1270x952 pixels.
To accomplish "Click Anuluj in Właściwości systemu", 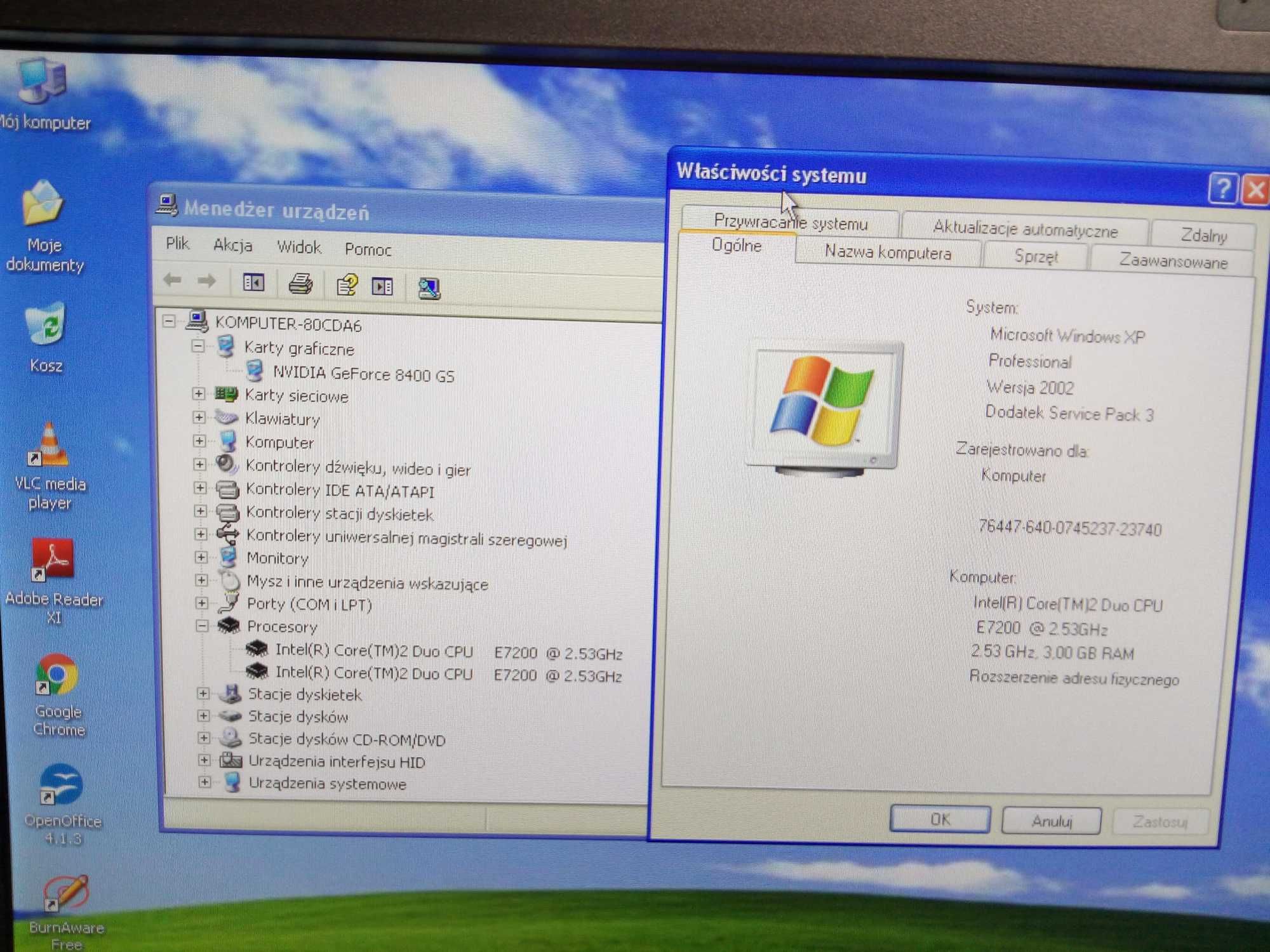I will click(x=1052, y=821).
